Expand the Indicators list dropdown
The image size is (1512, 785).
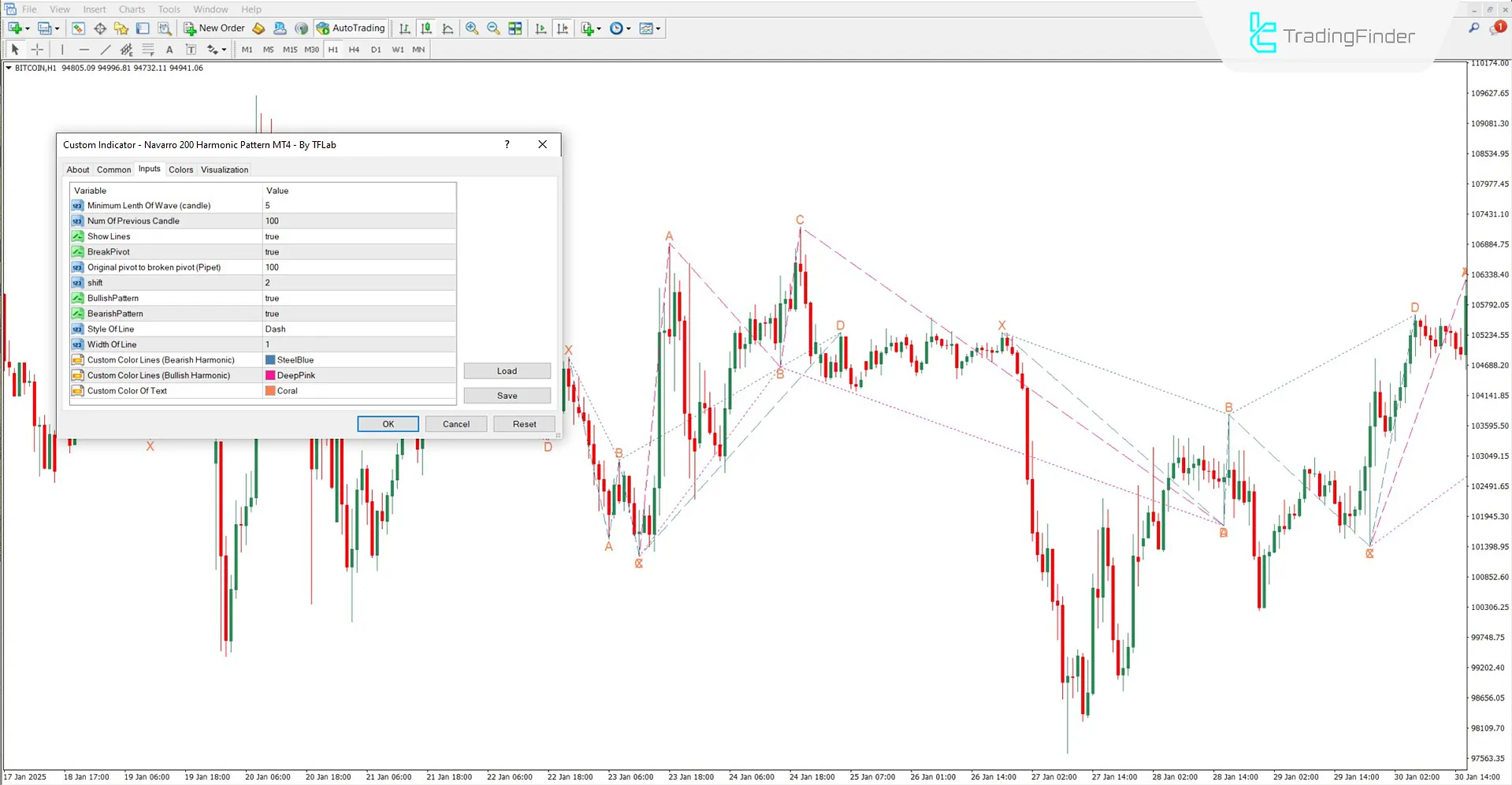599,29
